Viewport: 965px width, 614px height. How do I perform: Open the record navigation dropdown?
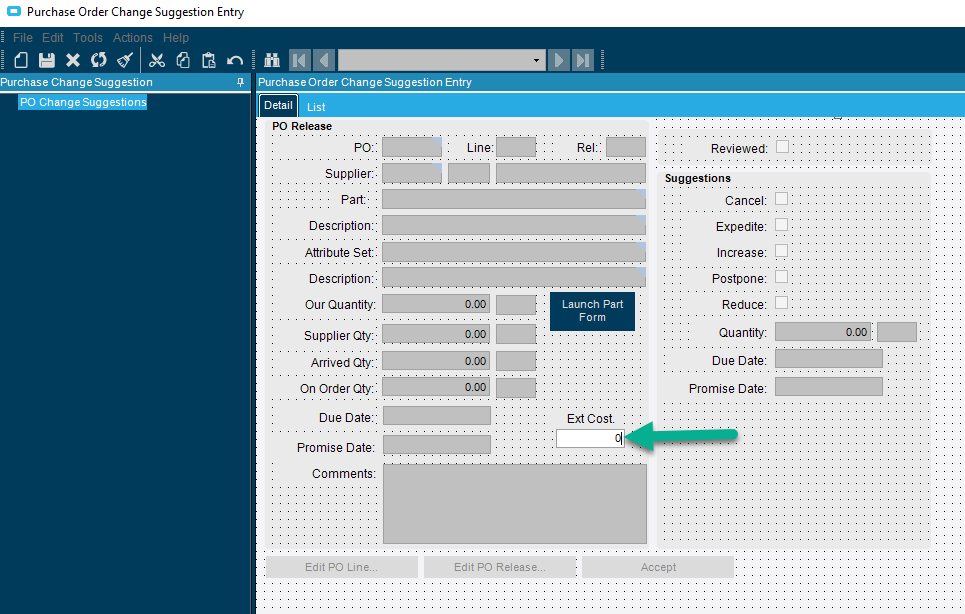click(x=536, y=60)
